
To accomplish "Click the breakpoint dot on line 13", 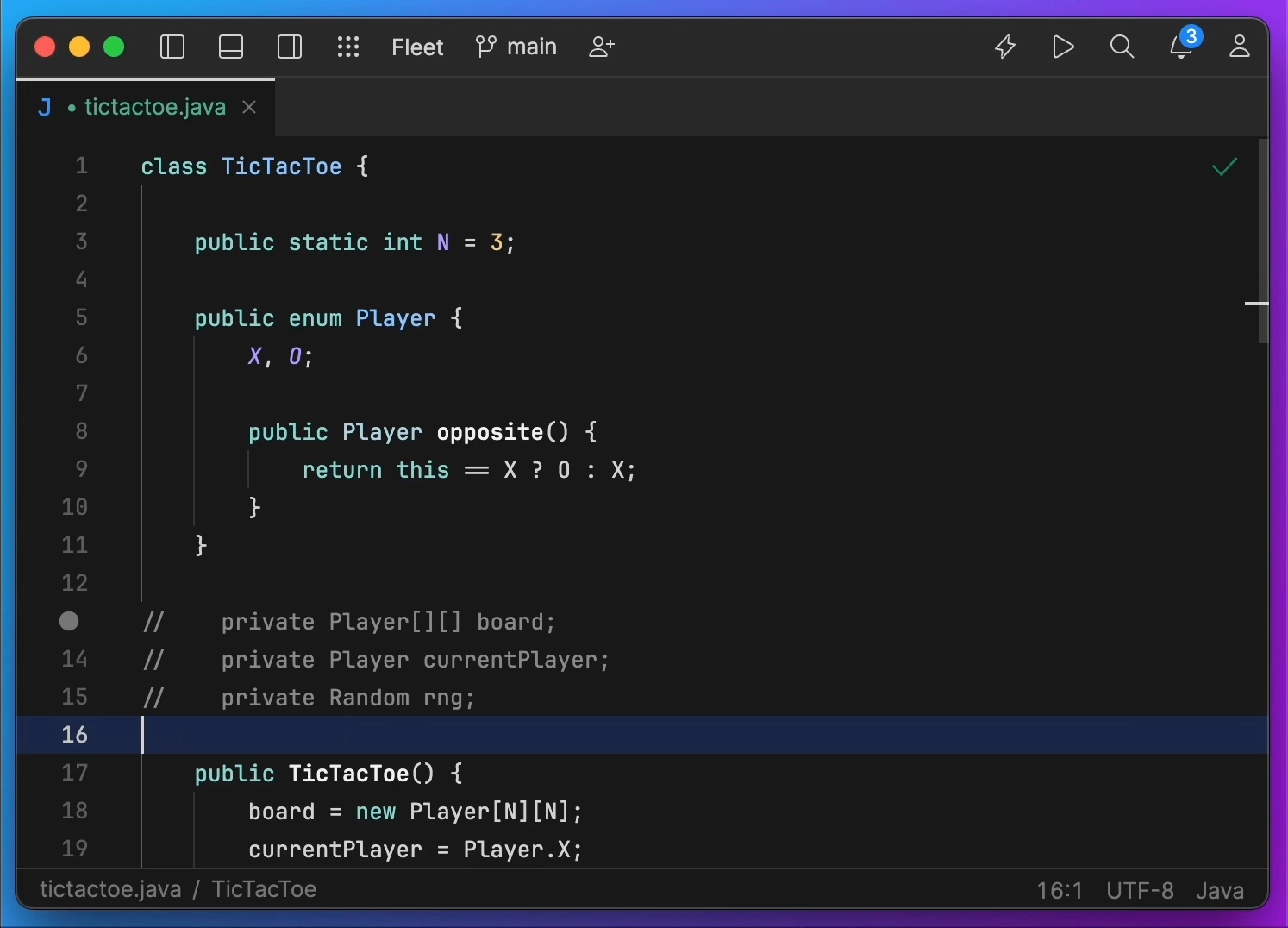I will tap(69, 621).
